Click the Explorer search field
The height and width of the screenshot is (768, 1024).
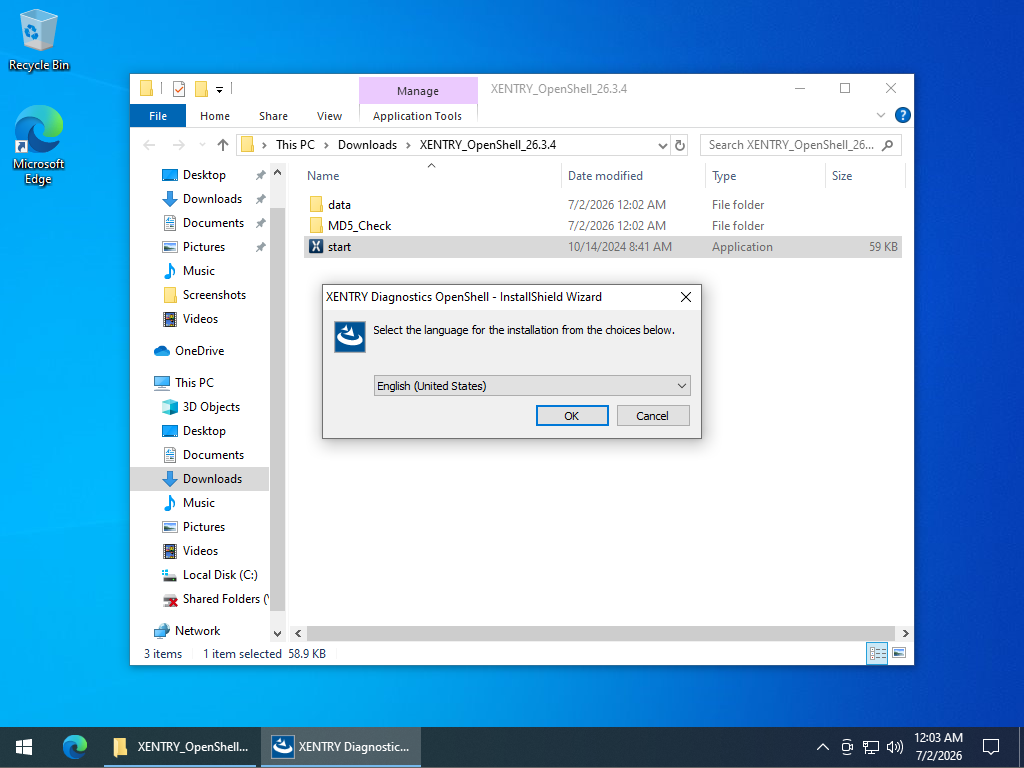[x=800, y=145]
